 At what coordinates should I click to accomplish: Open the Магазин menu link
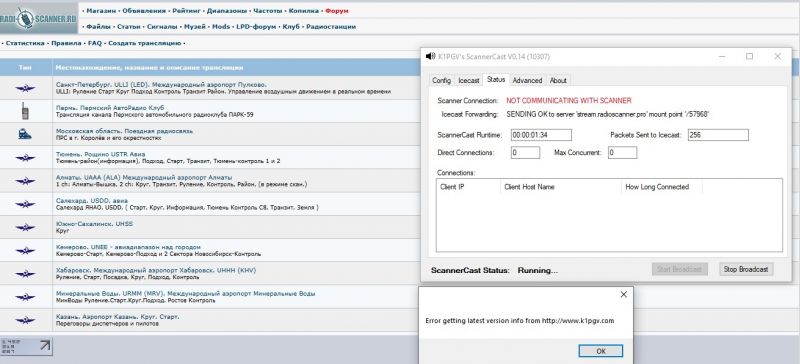pyautogui.click(x=101, y=10)
